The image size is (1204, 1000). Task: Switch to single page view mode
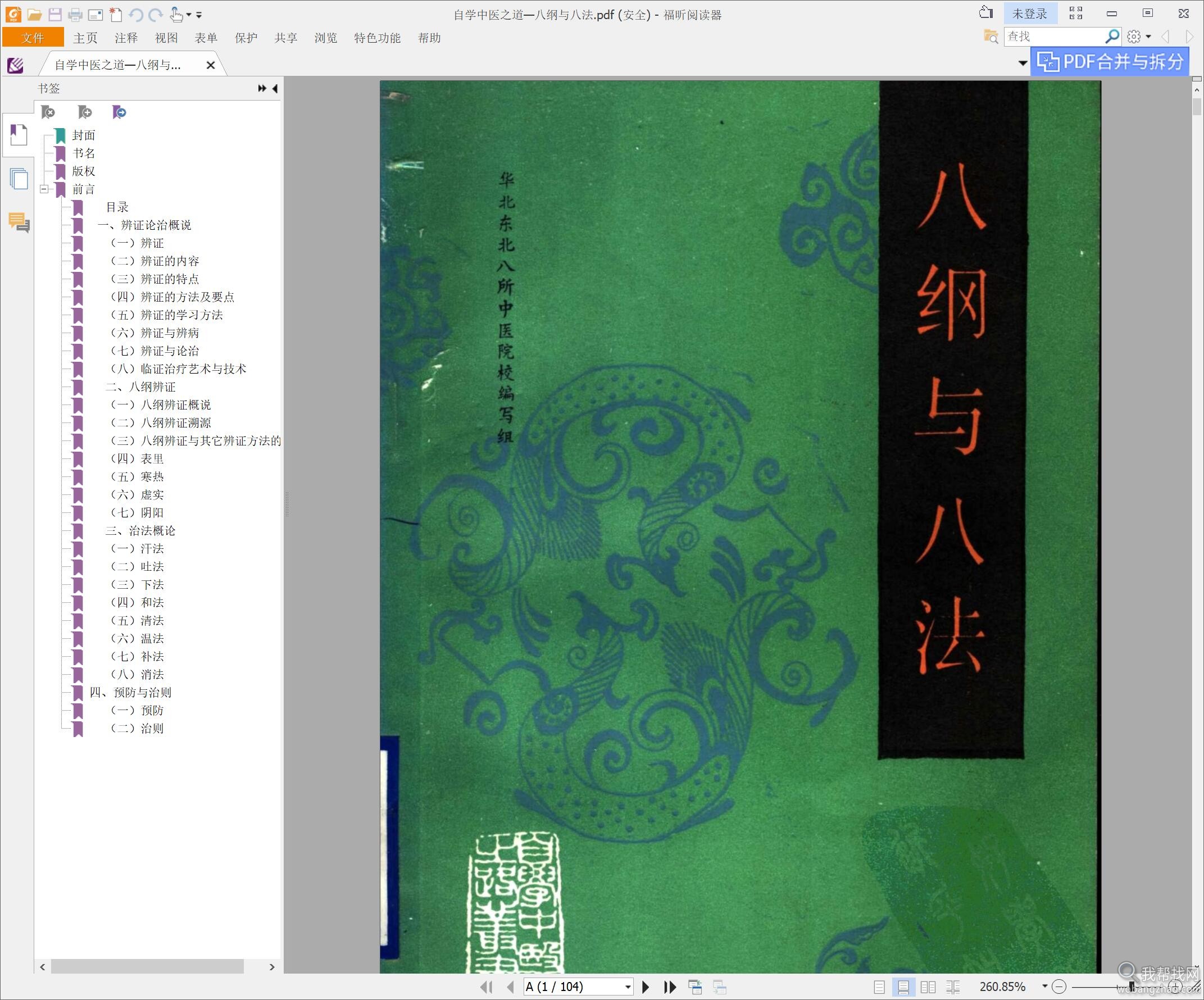click(x=879, y=987)
